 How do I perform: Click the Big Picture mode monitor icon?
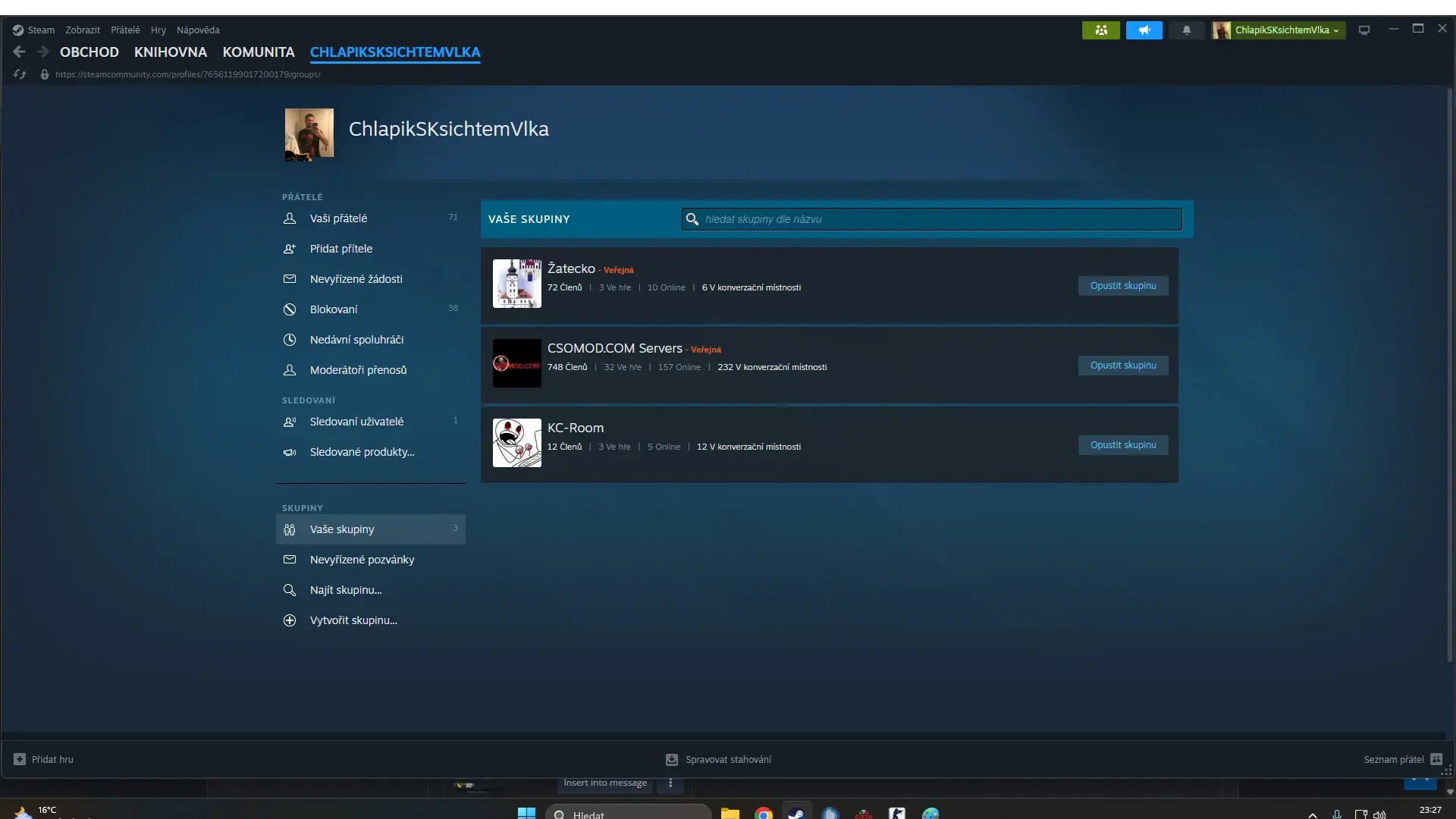coord(1364,30)
